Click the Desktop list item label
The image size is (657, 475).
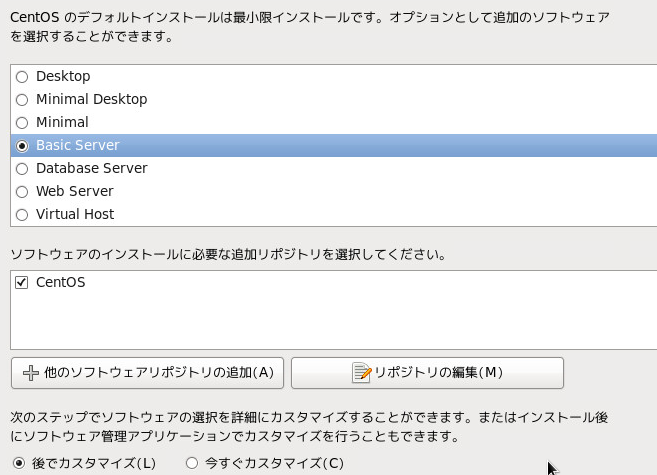coord(63,76)
